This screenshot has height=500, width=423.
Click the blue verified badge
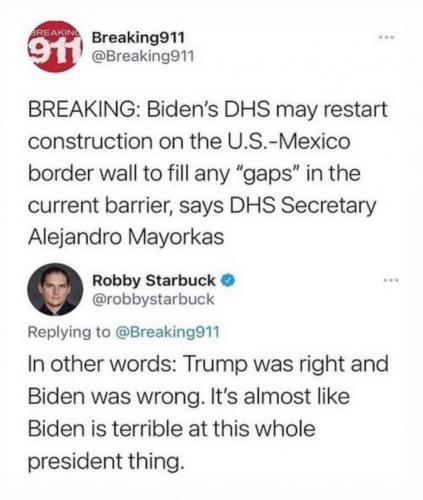[x=229, y=281]
